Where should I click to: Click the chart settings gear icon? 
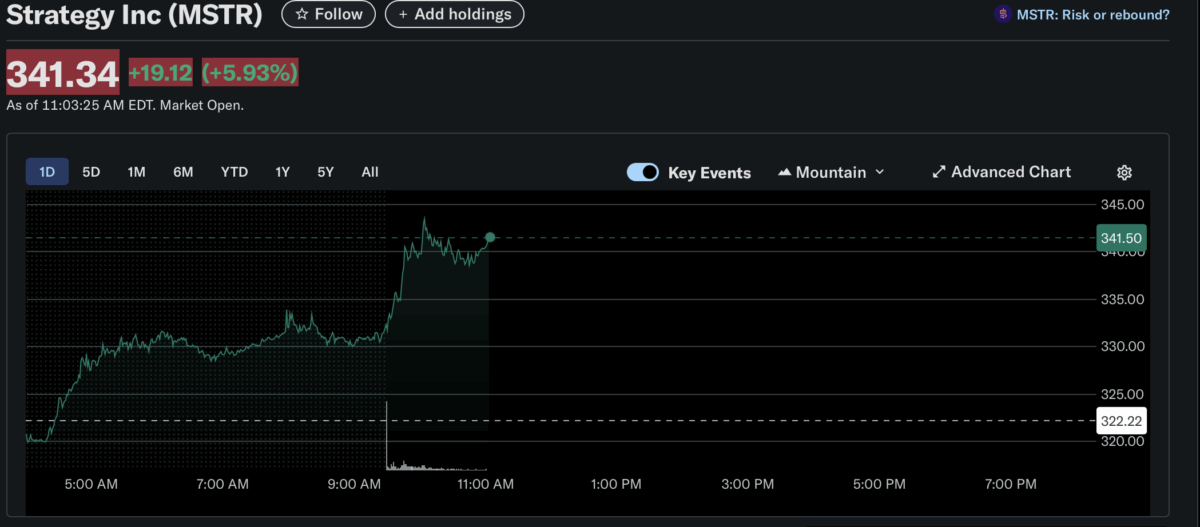[x=1124, y=173]
